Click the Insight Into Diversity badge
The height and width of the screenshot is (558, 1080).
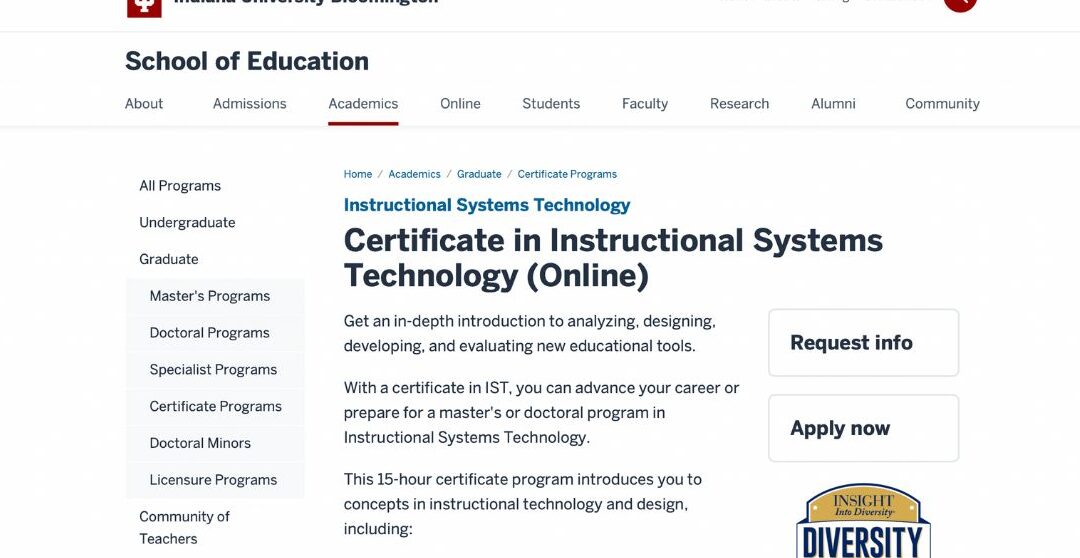coord(863,521)
